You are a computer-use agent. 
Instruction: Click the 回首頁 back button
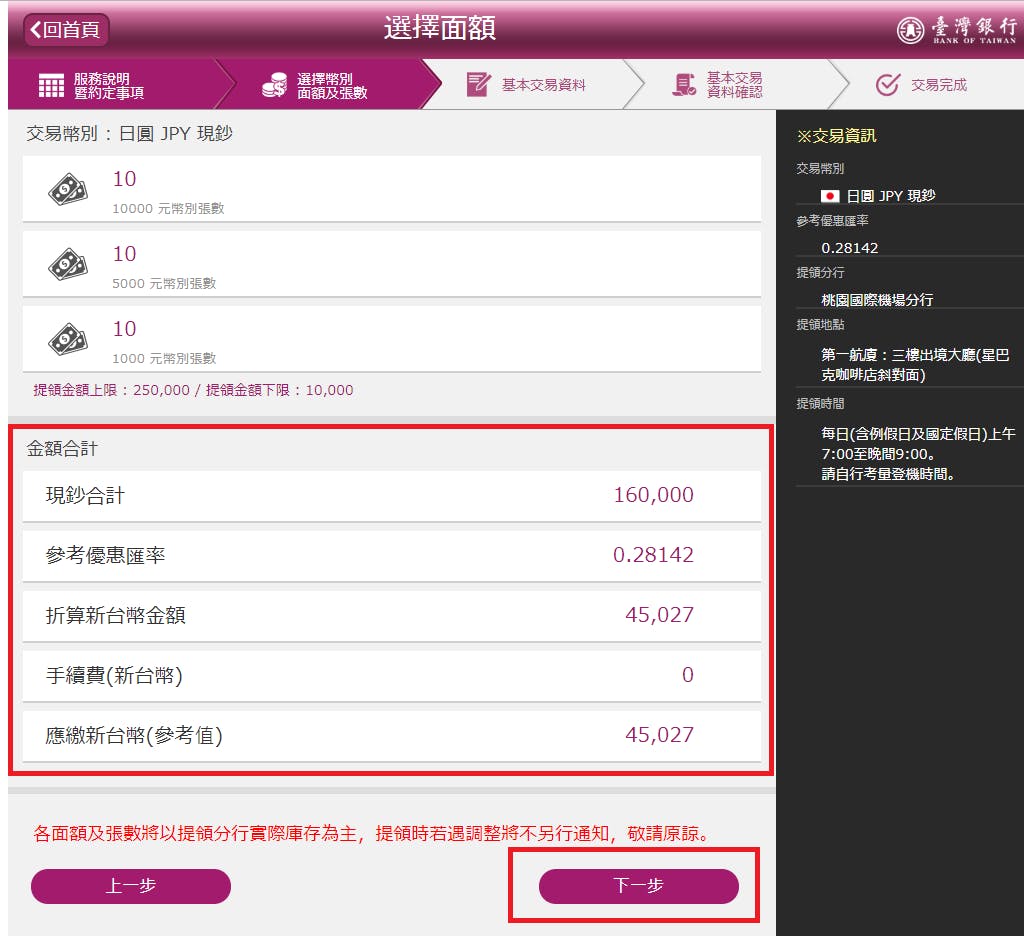pyautogui.click(x=66, y=29)
